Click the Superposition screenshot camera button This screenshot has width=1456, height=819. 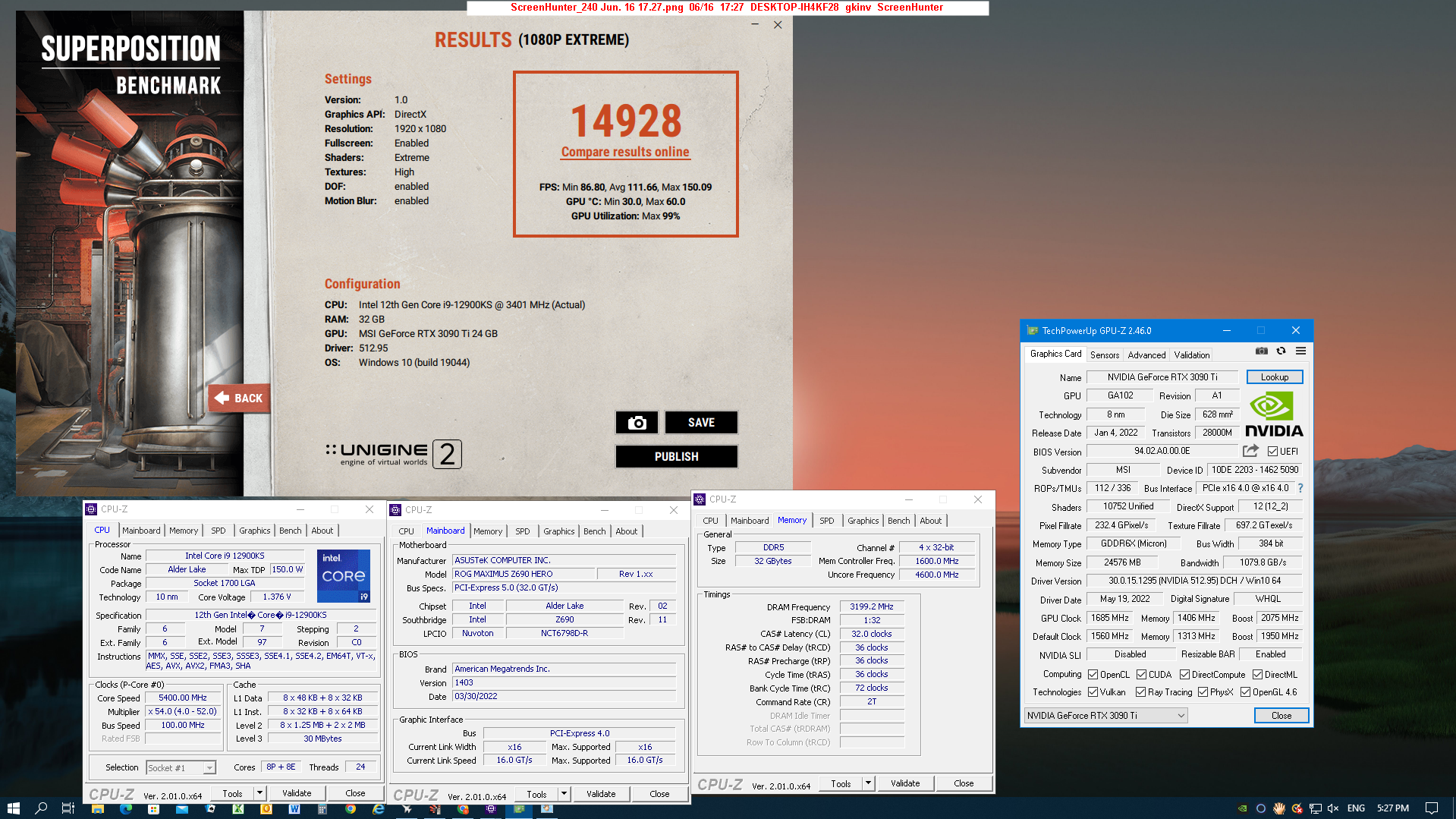pos(637,423)
